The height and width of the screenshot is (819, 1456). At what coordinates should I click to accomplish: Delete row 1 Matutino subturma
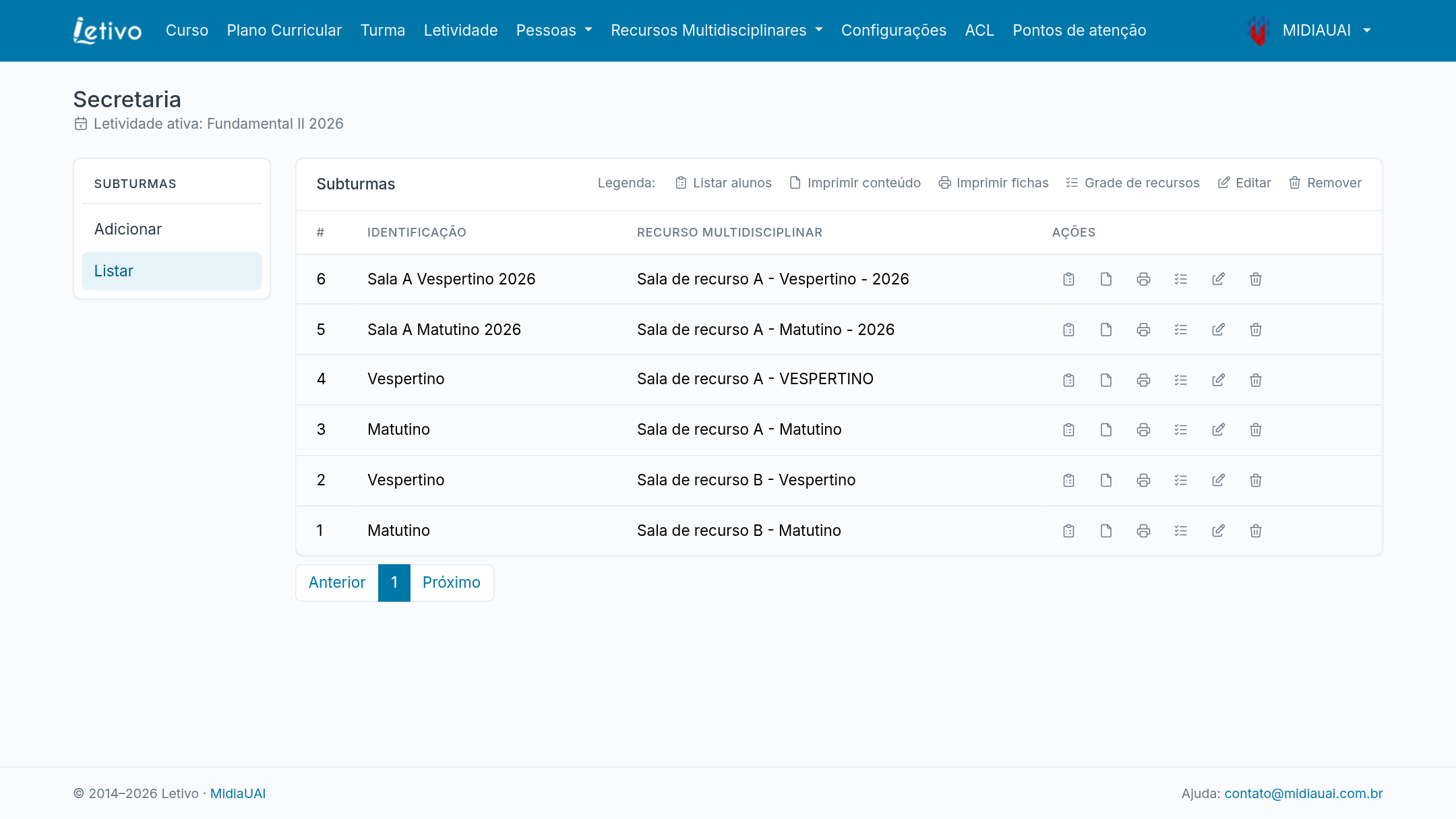pos(1256,531)
